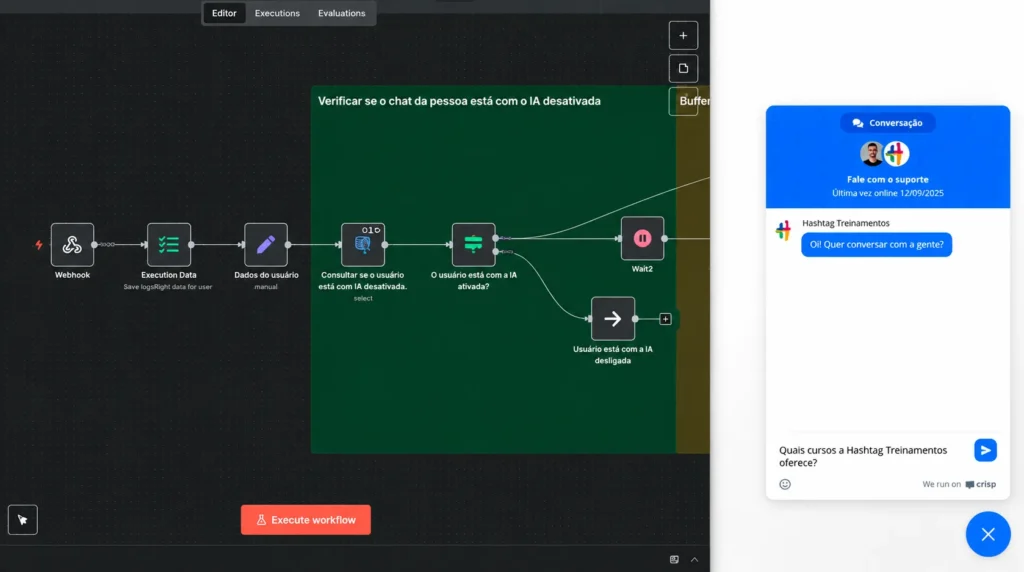Switch to the Executions tab
Viewport: 1024px width, 572px height.
[x=277, y=13]
